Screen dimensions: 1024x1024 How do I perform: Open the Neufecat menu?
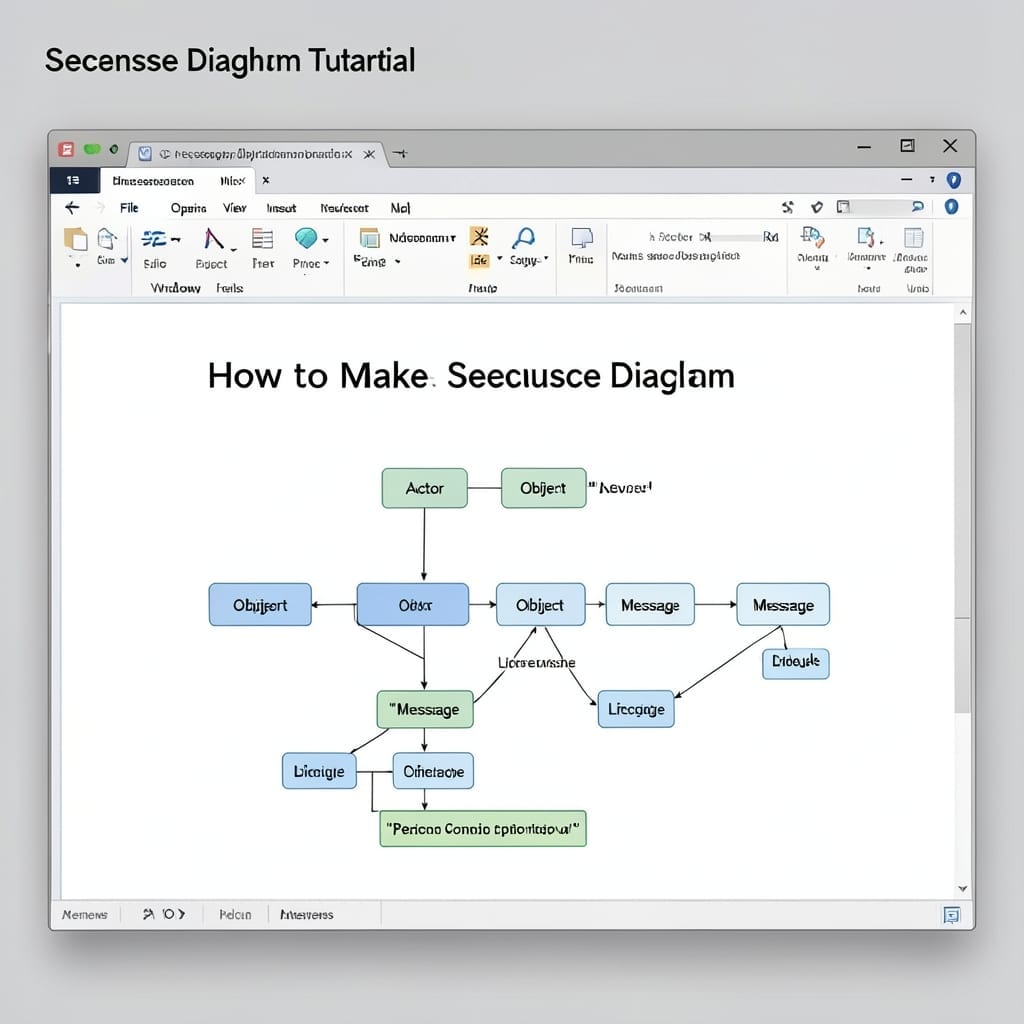344,208
